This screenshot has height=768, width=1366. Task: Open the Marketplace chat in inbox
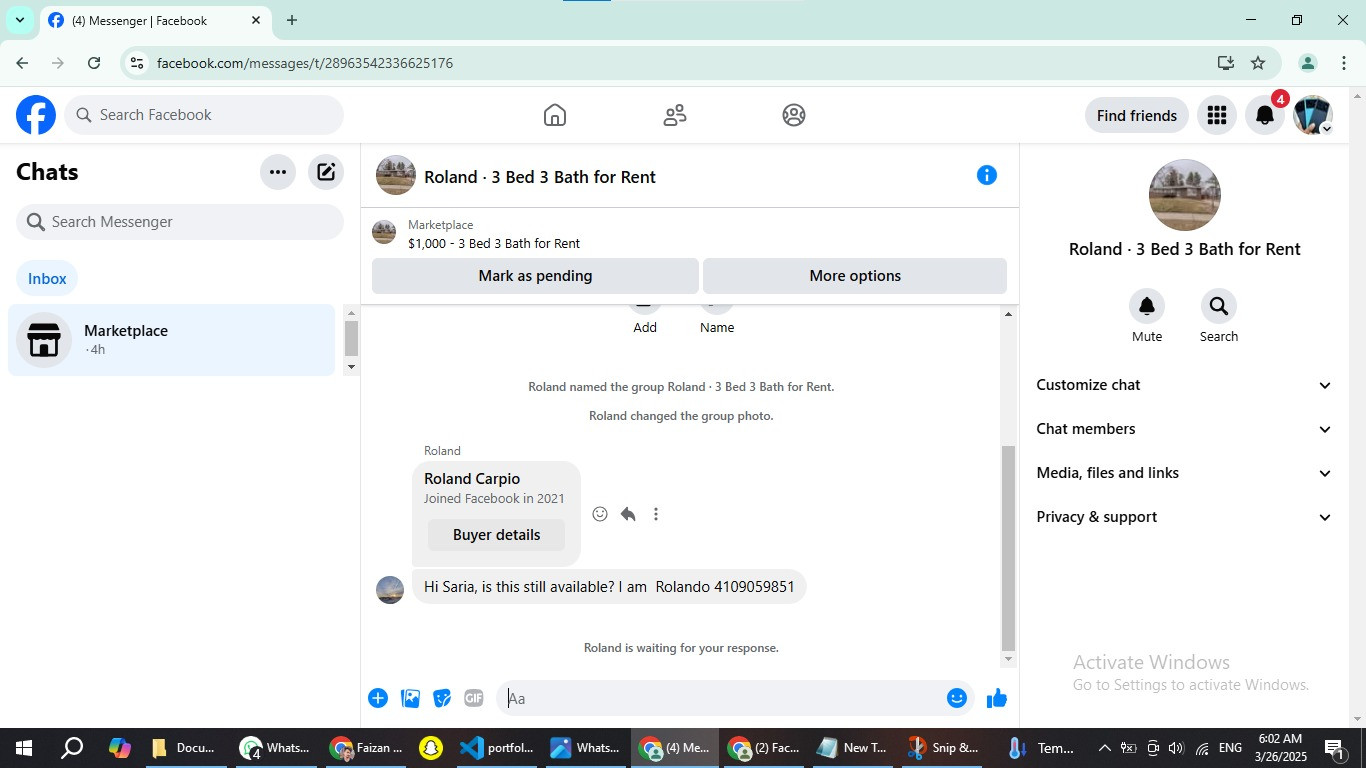click(x=171, y=340)
